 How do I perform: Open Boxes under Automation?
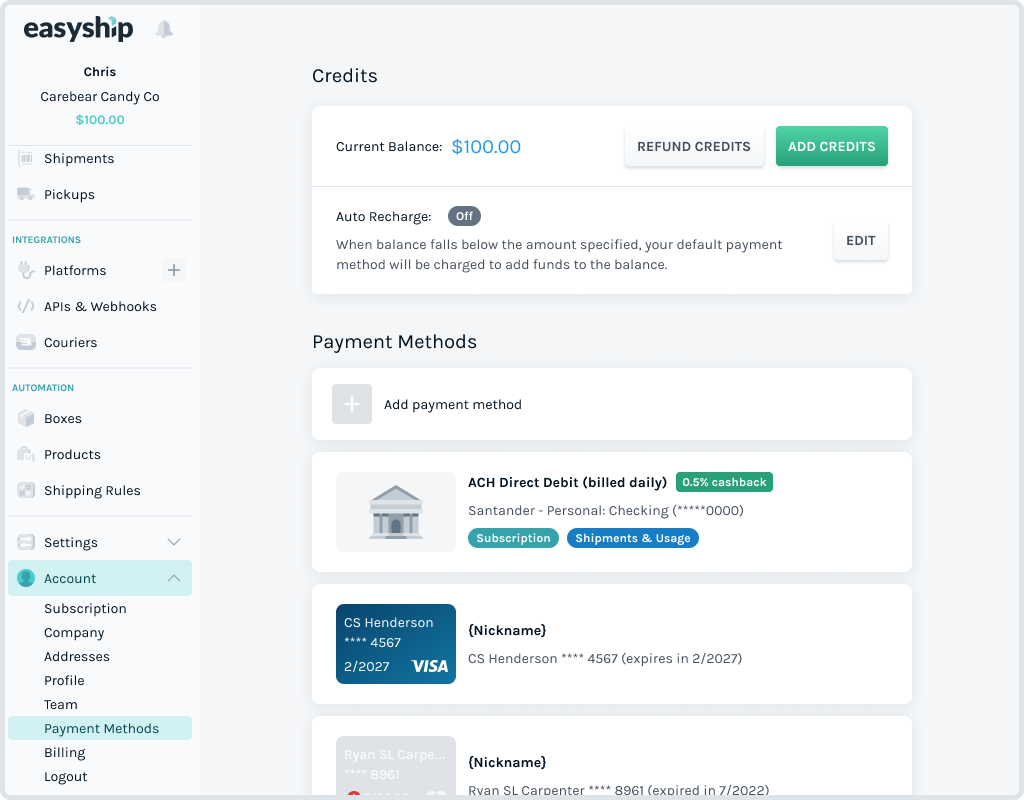click(x=63, y=419)
